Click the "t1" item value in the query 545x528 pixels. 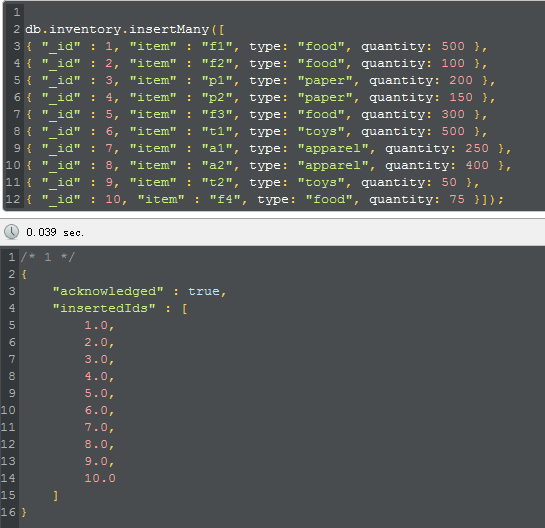click(x=217, y=131)
